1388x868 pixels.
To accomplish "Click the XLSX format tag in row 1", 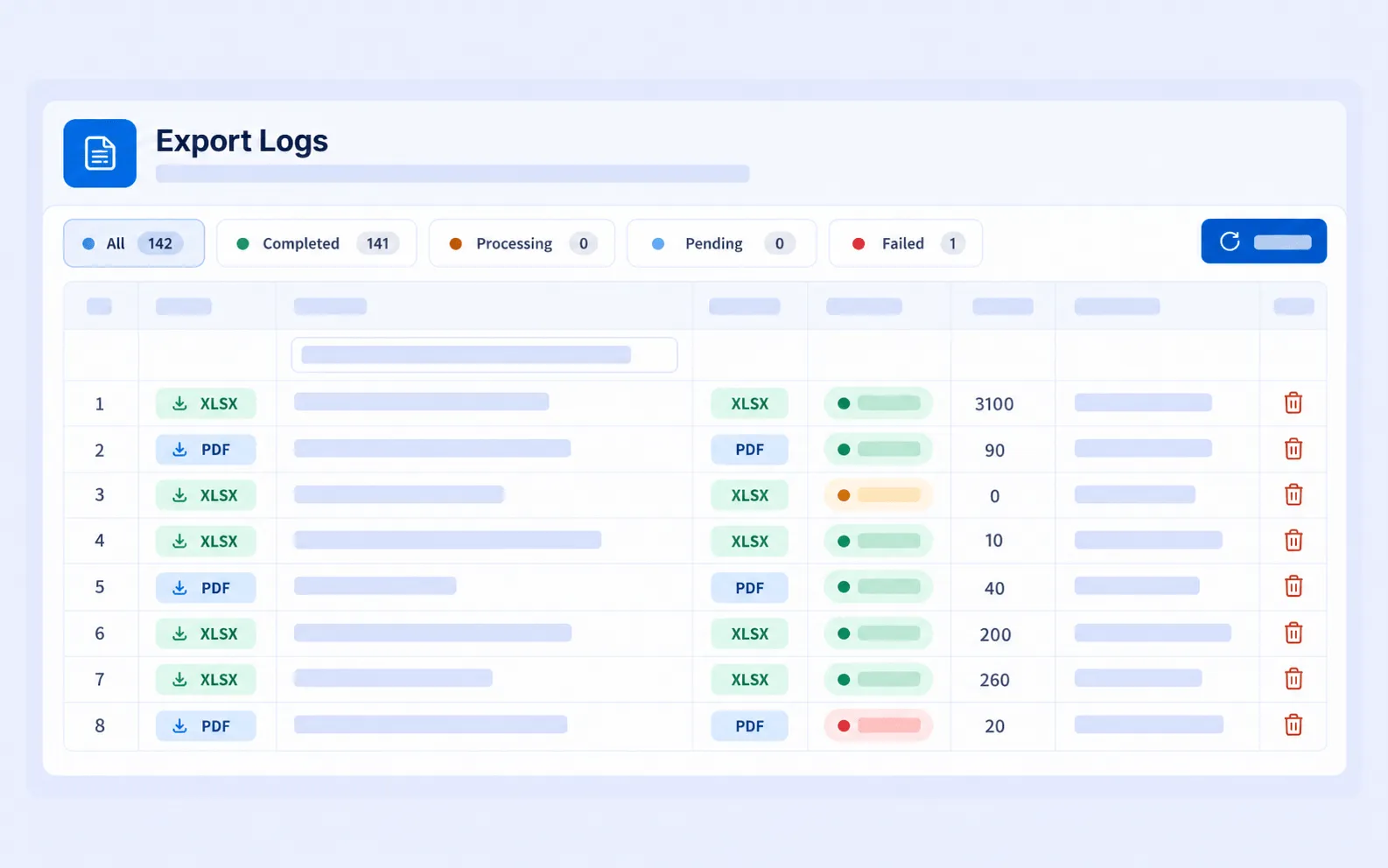I will pos(749,403).
